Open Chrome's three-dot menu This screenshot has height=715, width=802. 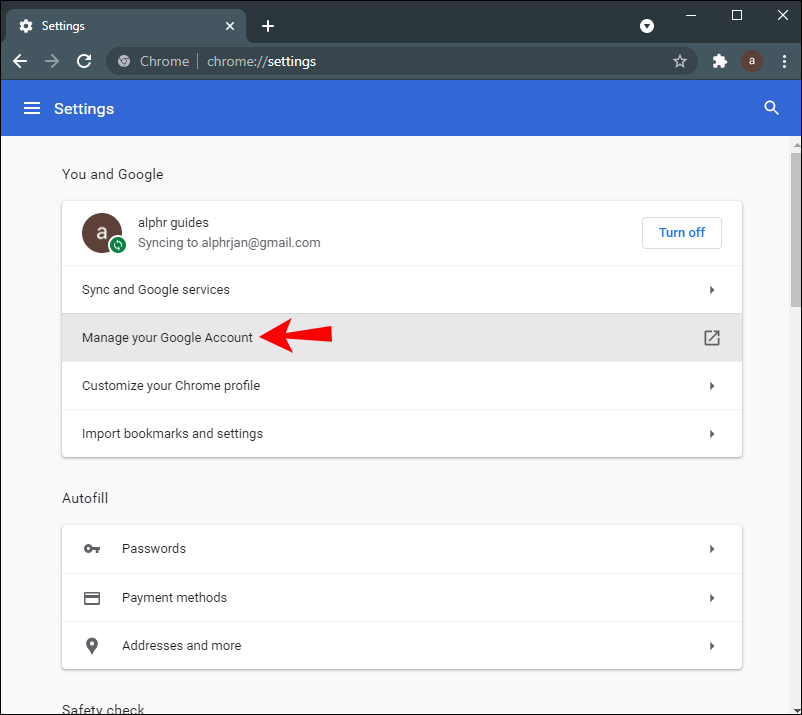[x=784, y=61]
